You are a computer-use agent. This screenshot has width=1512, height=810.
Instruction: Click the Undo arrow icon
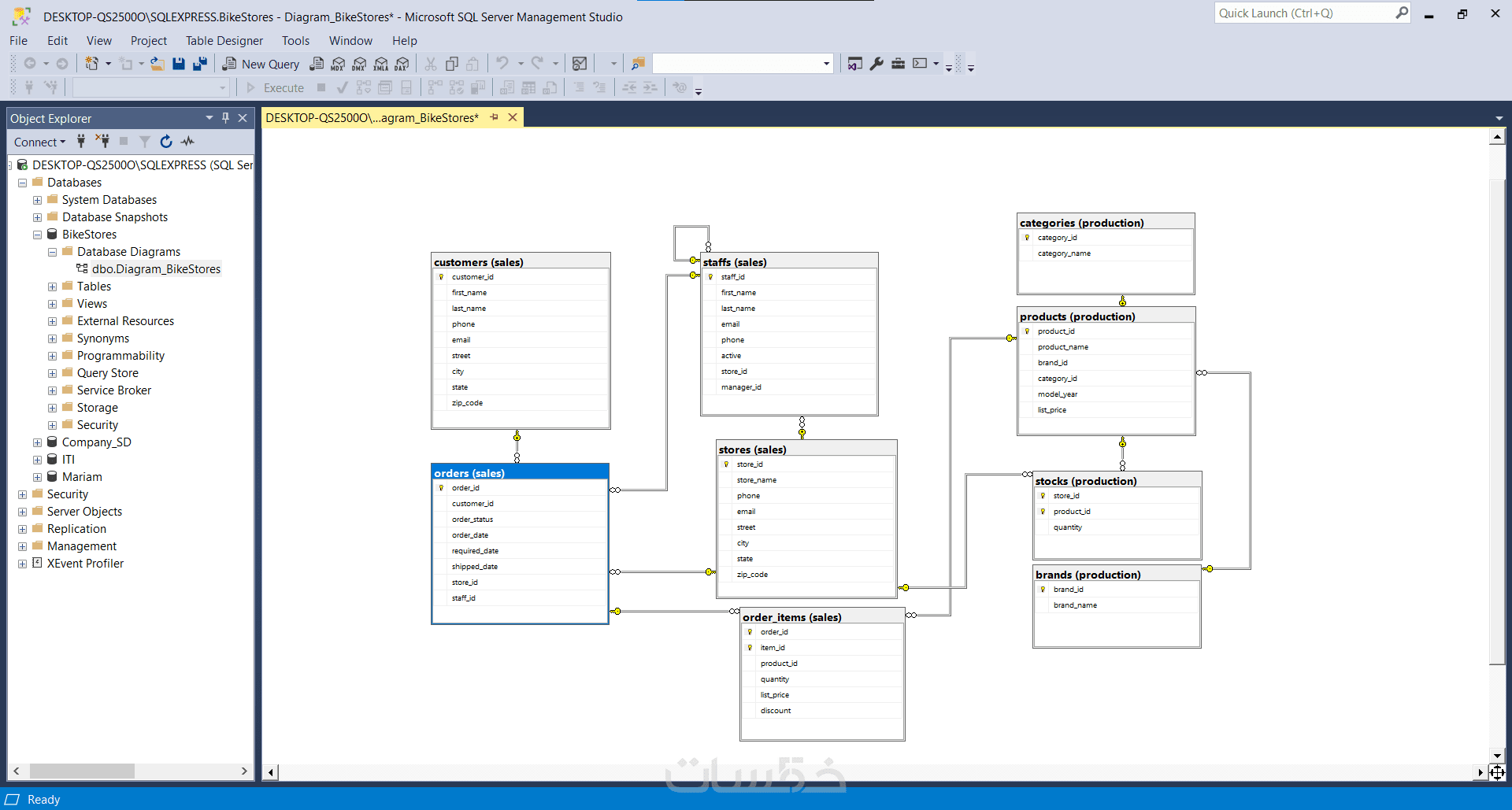pos(502,63)
